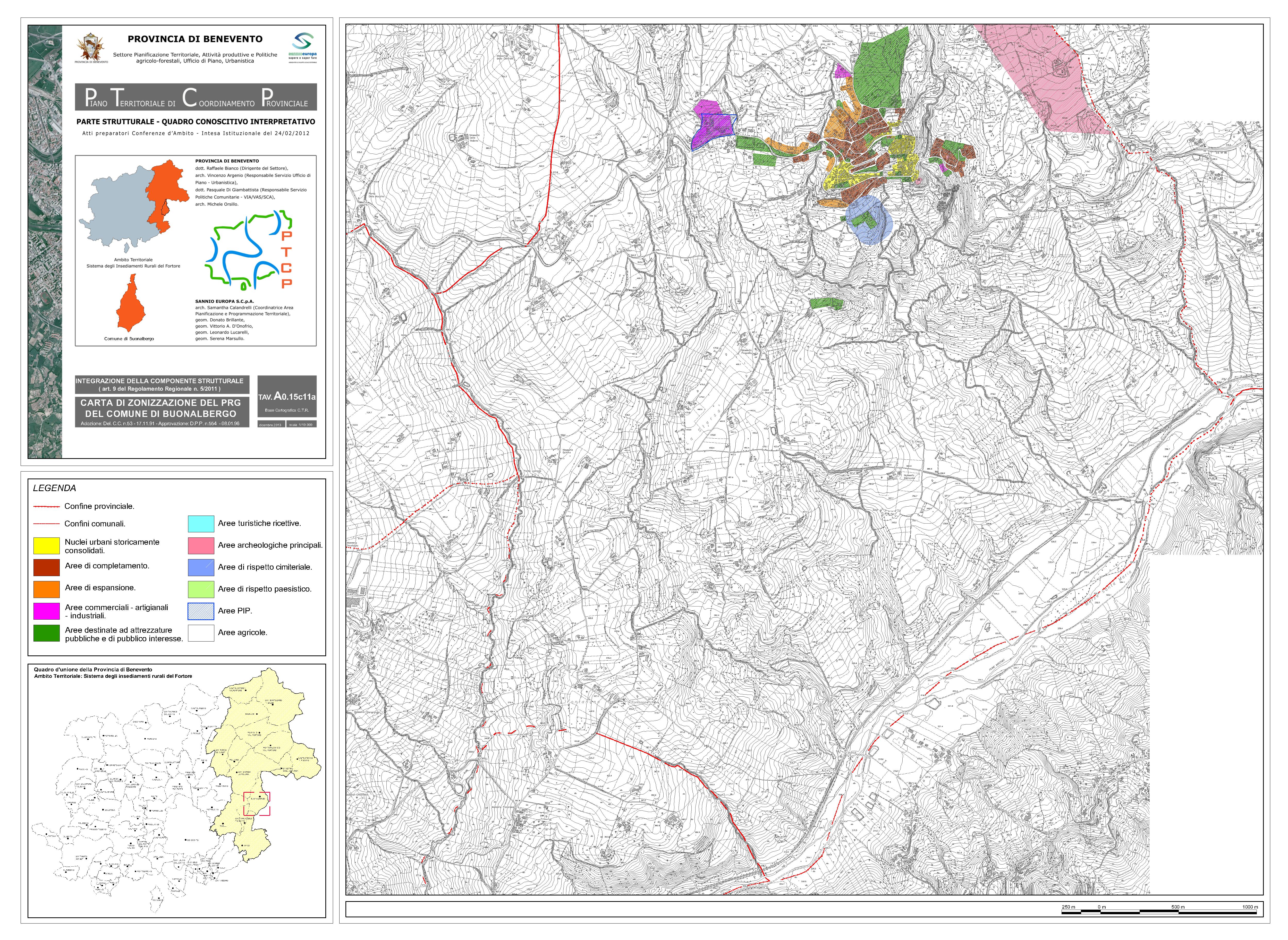Click the blue rispetto cimiteriale swatch
Screen dimensions: 1288x940
tap(201, 567)
